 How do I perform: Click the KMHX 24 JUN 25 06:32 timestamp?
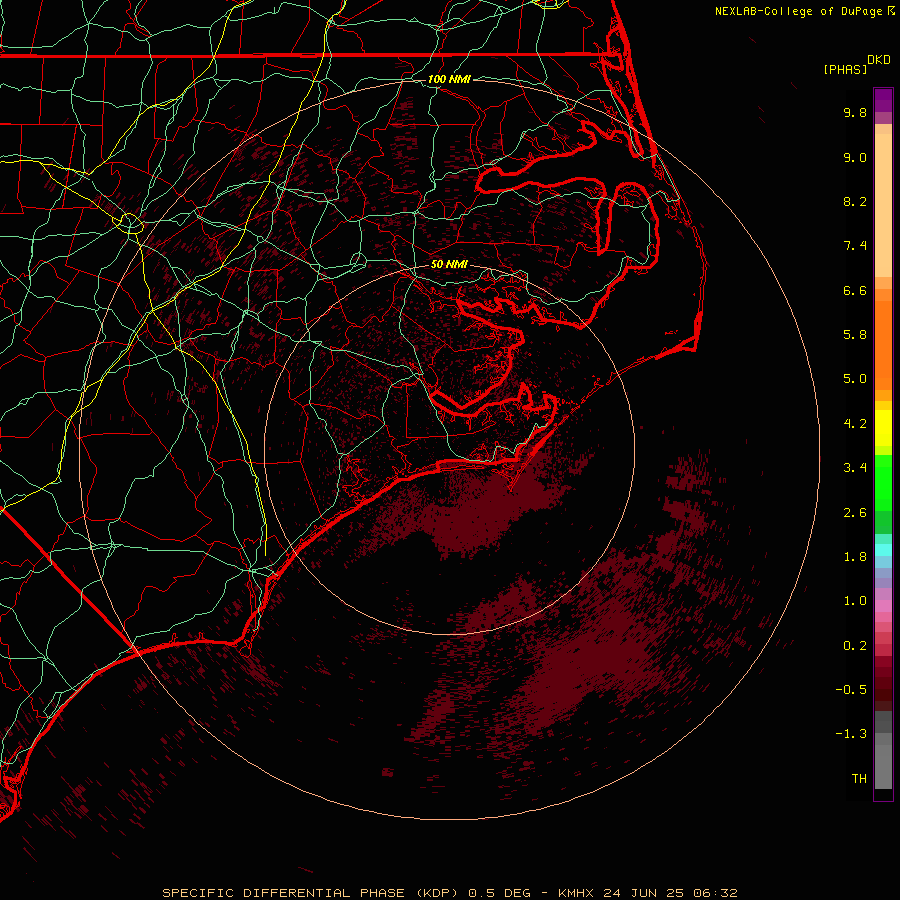(647, 893)
